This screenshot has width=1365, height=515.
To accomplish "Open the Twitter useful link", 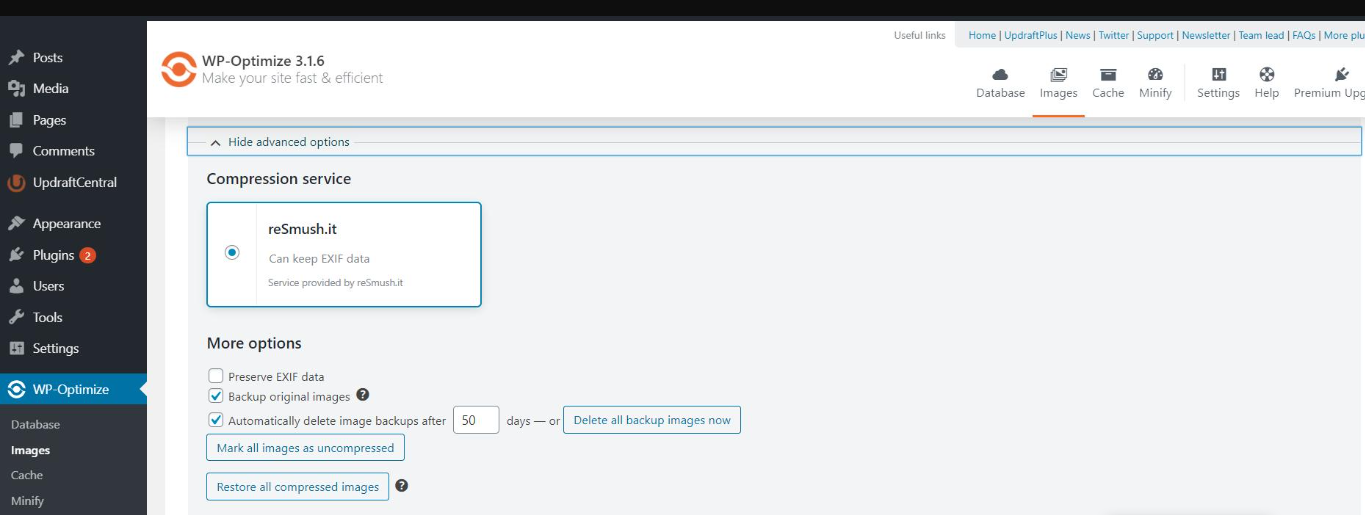I will click(1113, 35).
